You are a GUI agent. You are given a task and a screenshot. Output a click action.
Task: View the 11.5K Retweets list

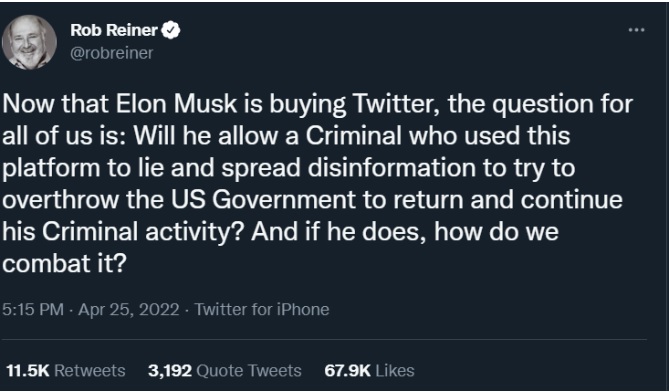pyautogui.click(x=66, y=370)
